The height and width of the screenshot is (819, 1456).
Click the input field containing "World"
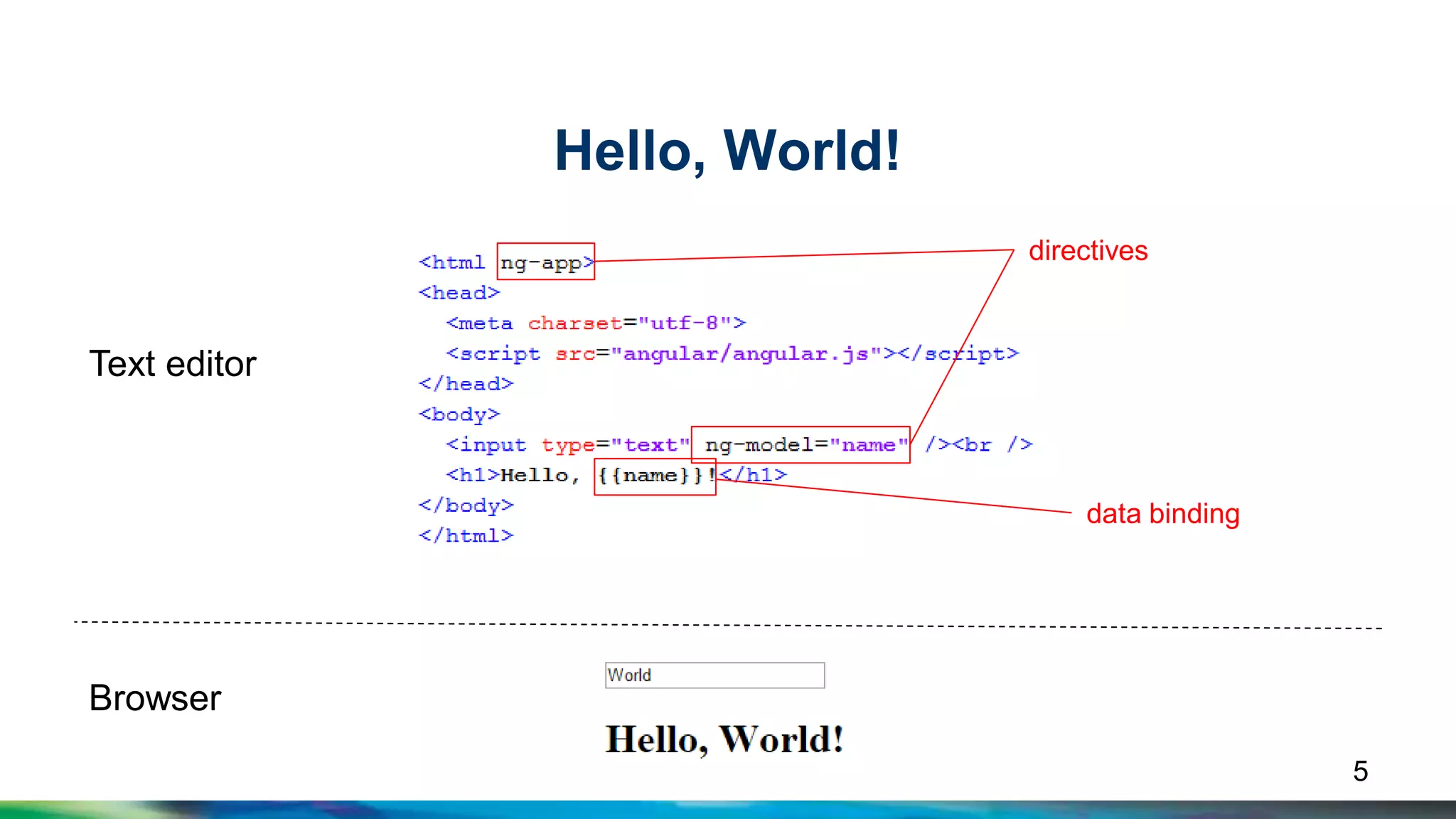714,675
